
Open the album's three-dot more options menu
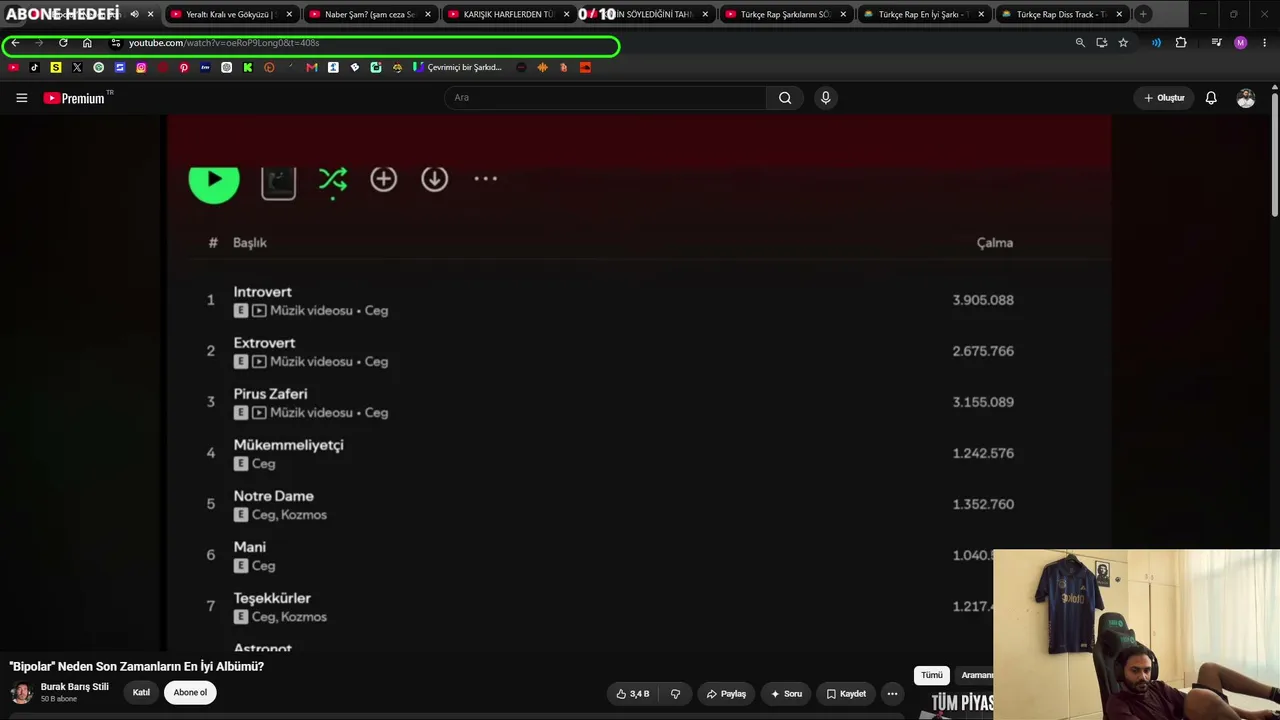point(485,179)
